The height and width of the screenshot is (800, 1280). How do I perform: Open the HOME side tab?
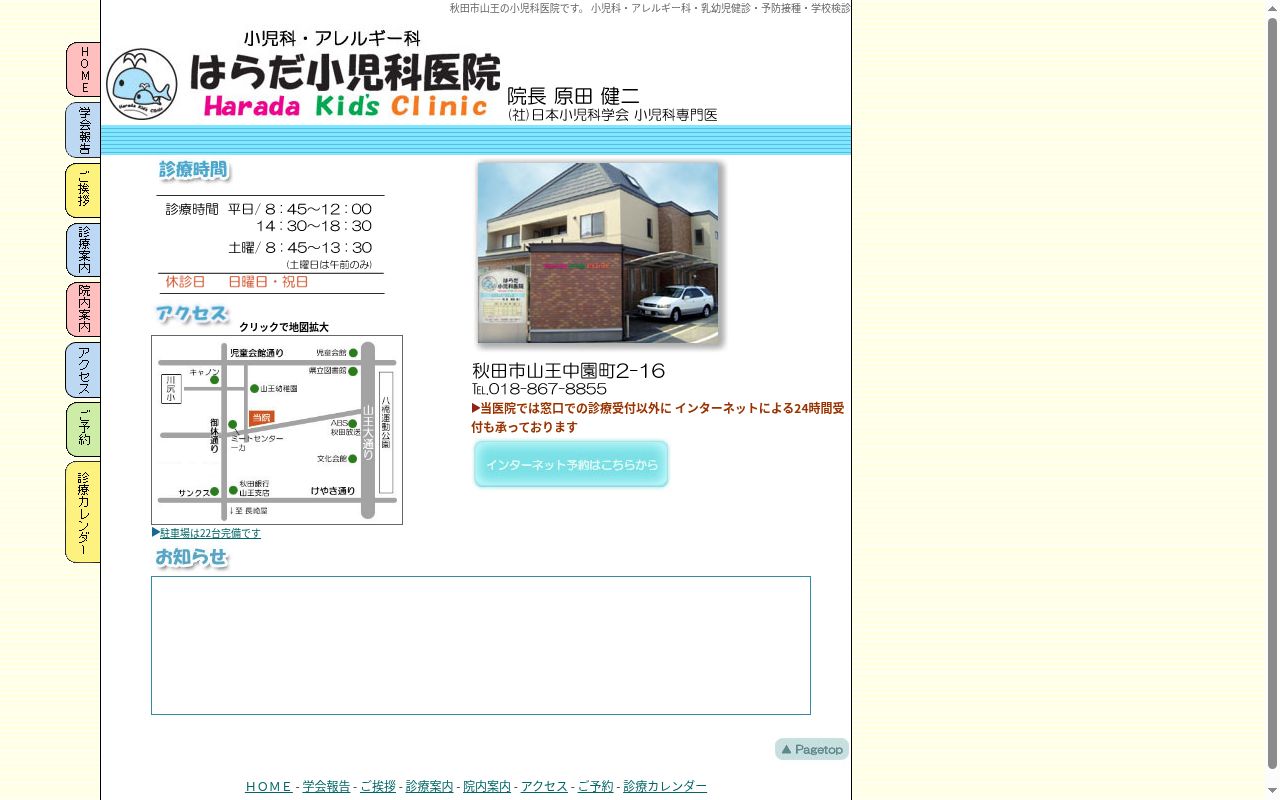[x=83, y=69]
